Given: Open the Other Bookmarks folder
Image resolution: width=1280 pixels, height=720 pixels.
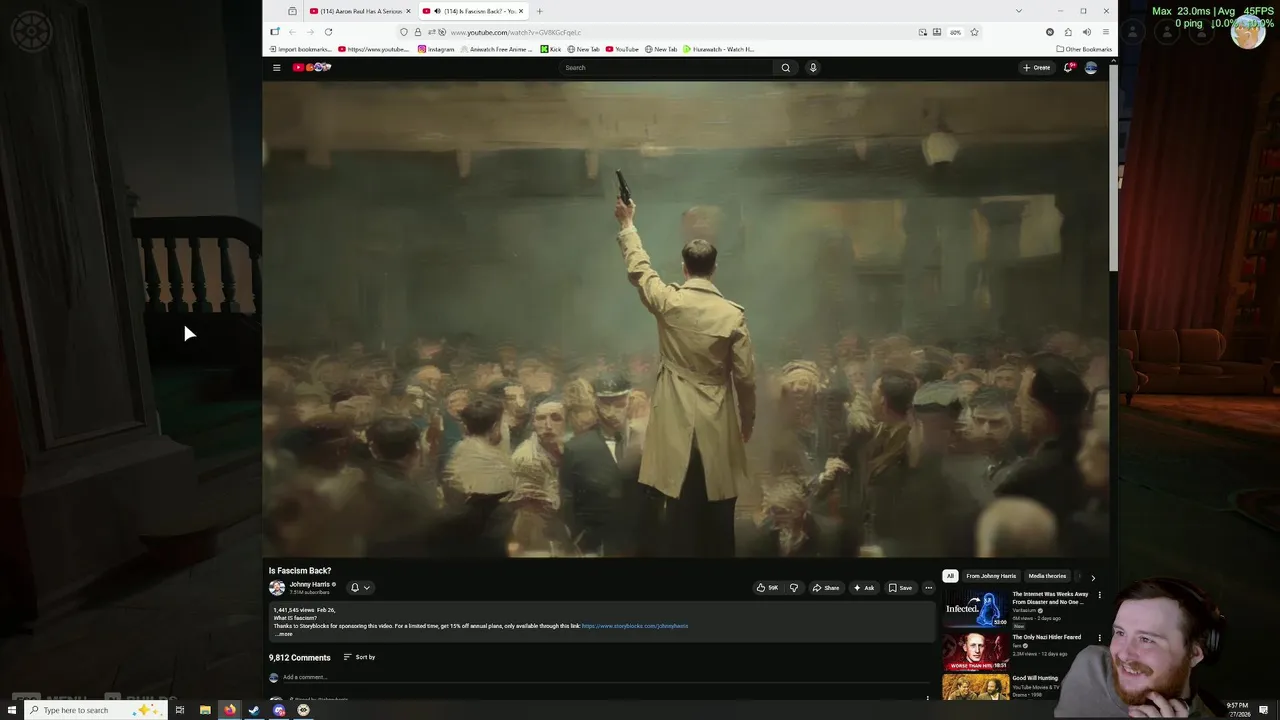Looking at the screenshot, I should tap(1084, 49).
